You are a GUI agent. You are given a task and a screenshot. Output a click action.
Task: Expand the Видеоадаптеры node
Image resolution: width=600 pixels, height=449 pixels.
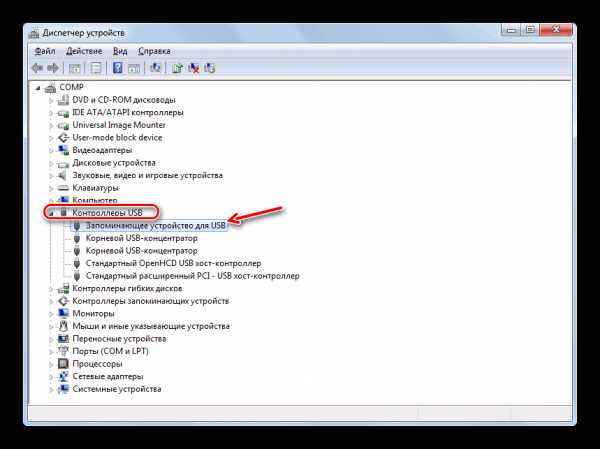[x=51, y=151]
